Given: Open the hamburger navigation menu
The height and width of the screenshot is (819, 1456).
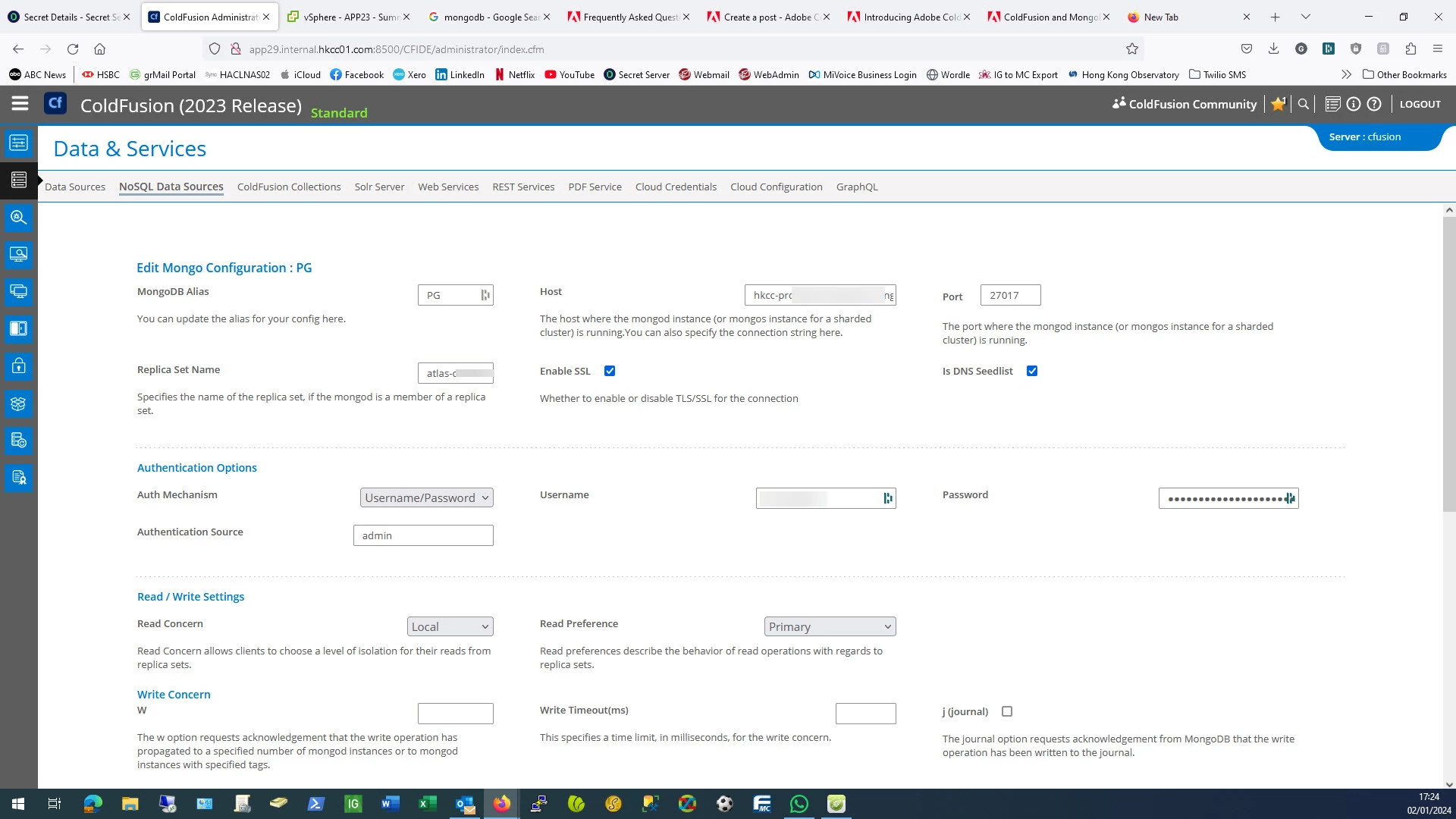Looking at the screenshot, I should click(20, 104).
